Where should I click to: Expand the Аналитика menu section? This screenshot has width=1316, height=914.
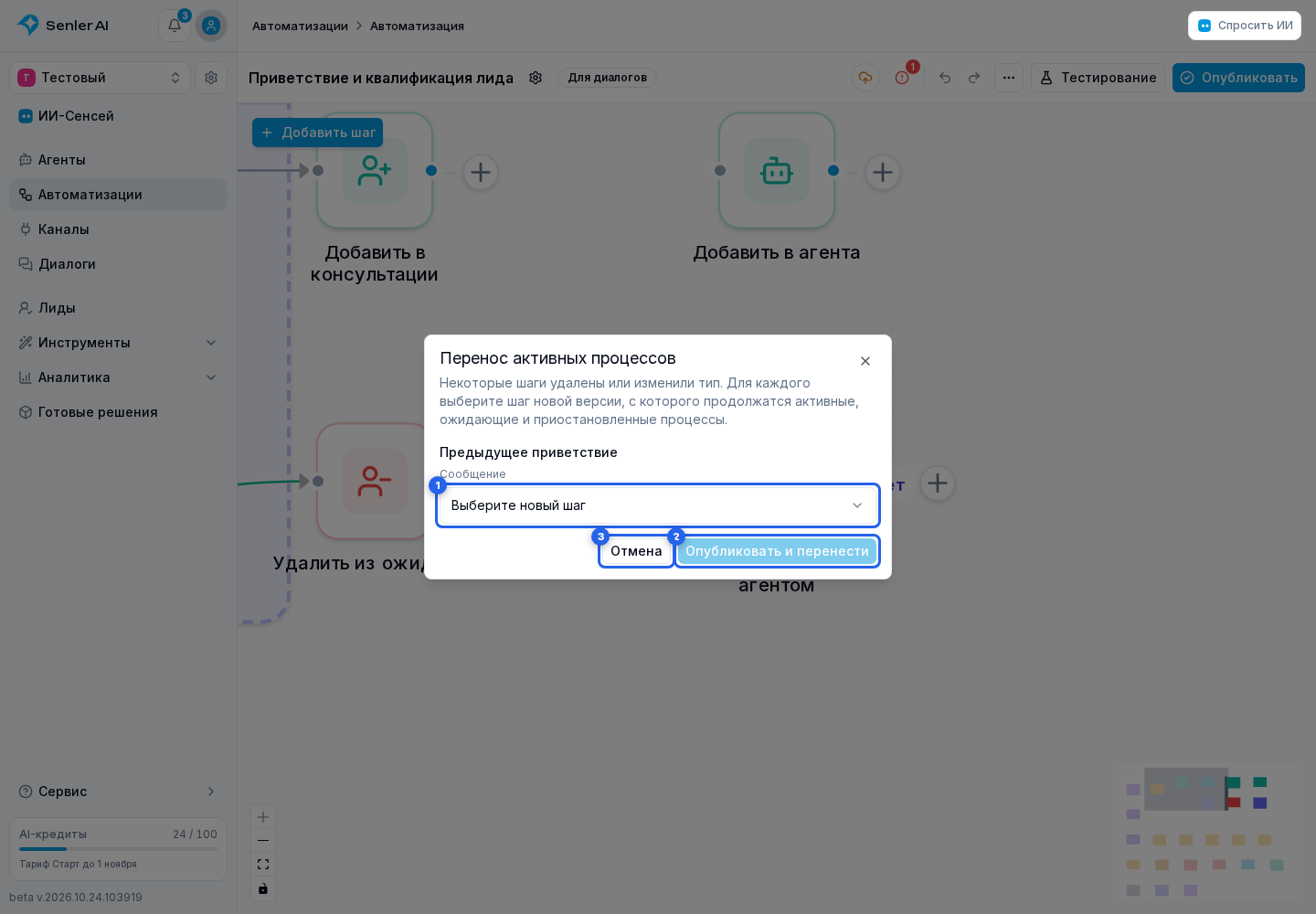point(119,377)
